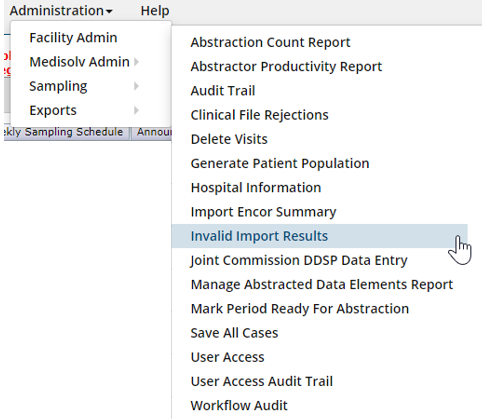Click highlighted Invalid Import Results

coord(320,236)
